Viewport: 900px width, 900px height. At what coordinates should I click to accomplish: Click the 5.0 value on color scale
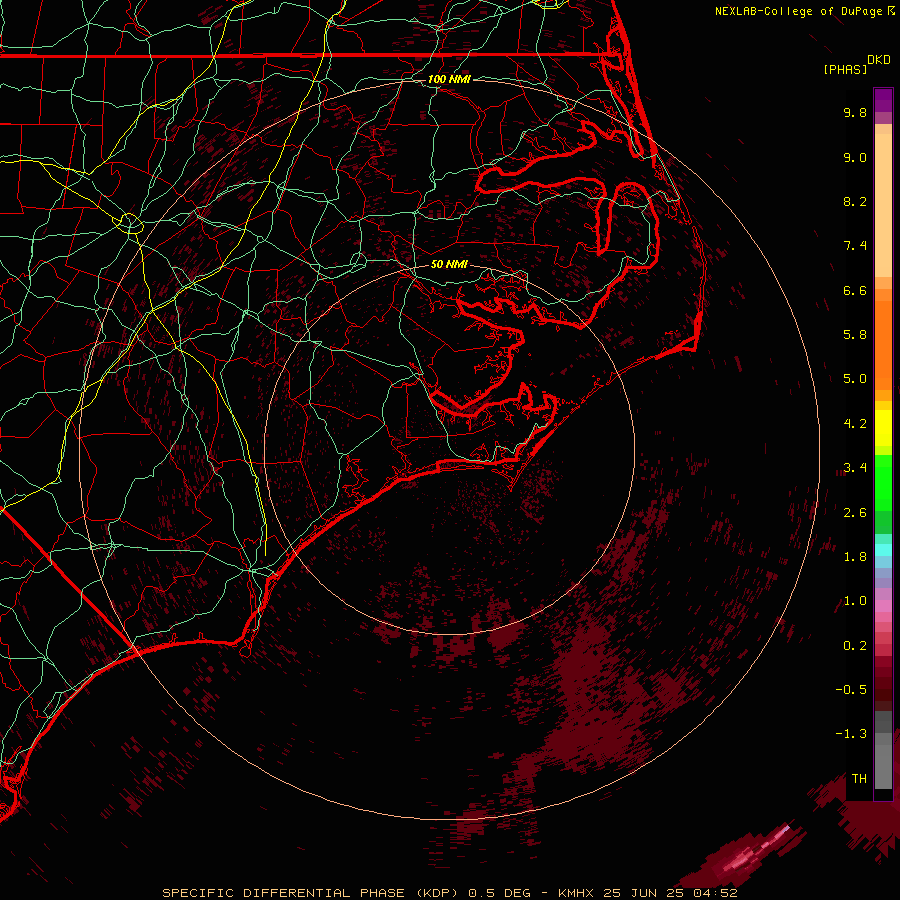pos(855,379)
